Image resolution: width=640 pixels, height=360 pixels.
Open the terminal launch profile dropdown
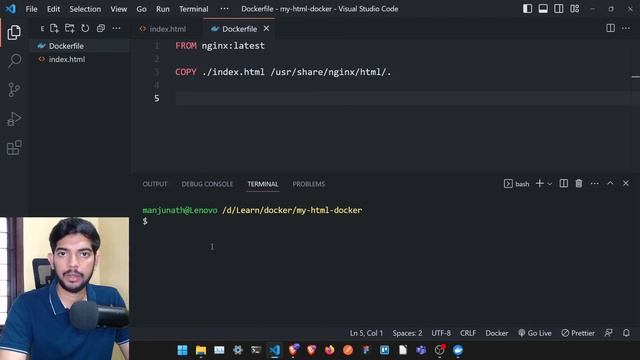pos(550,184)
